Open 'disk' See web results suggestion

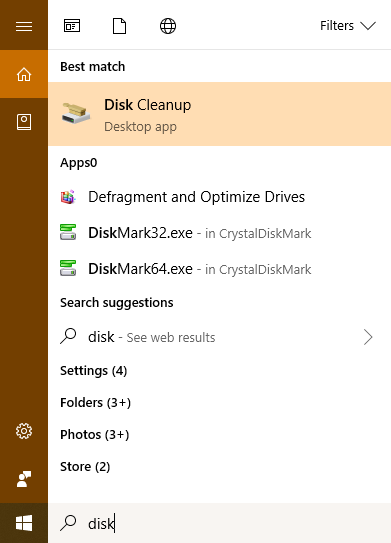click(220, 337)
